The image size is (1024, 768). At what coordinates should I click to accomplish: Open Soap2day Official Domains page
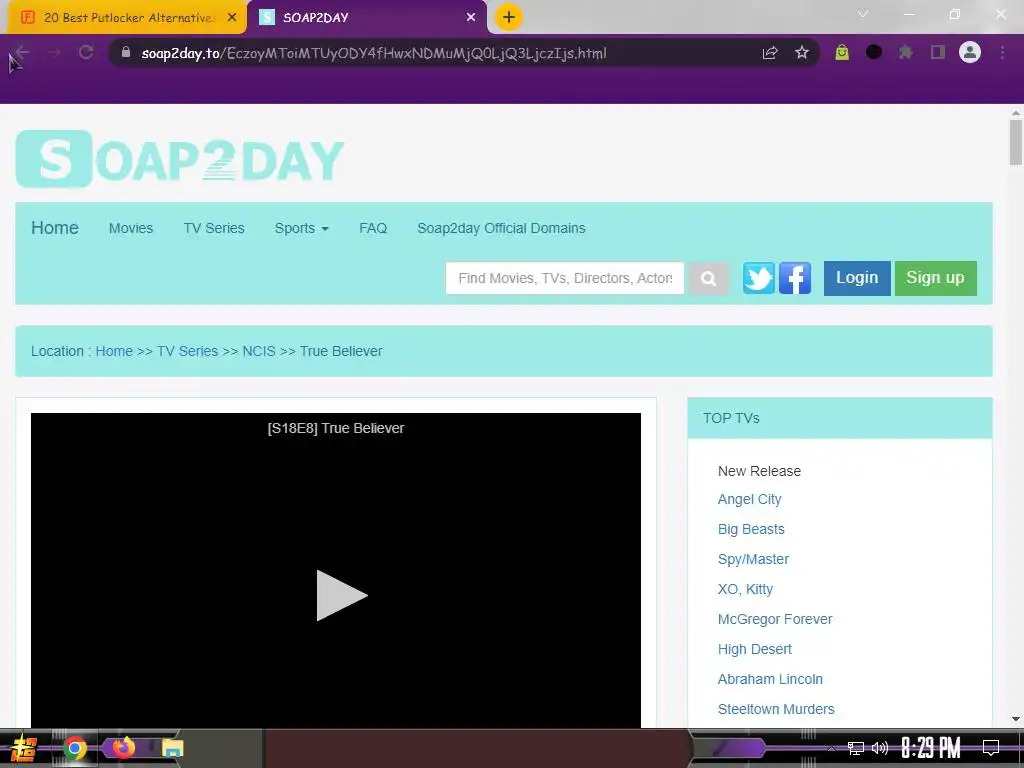click(x=501, y=229)
